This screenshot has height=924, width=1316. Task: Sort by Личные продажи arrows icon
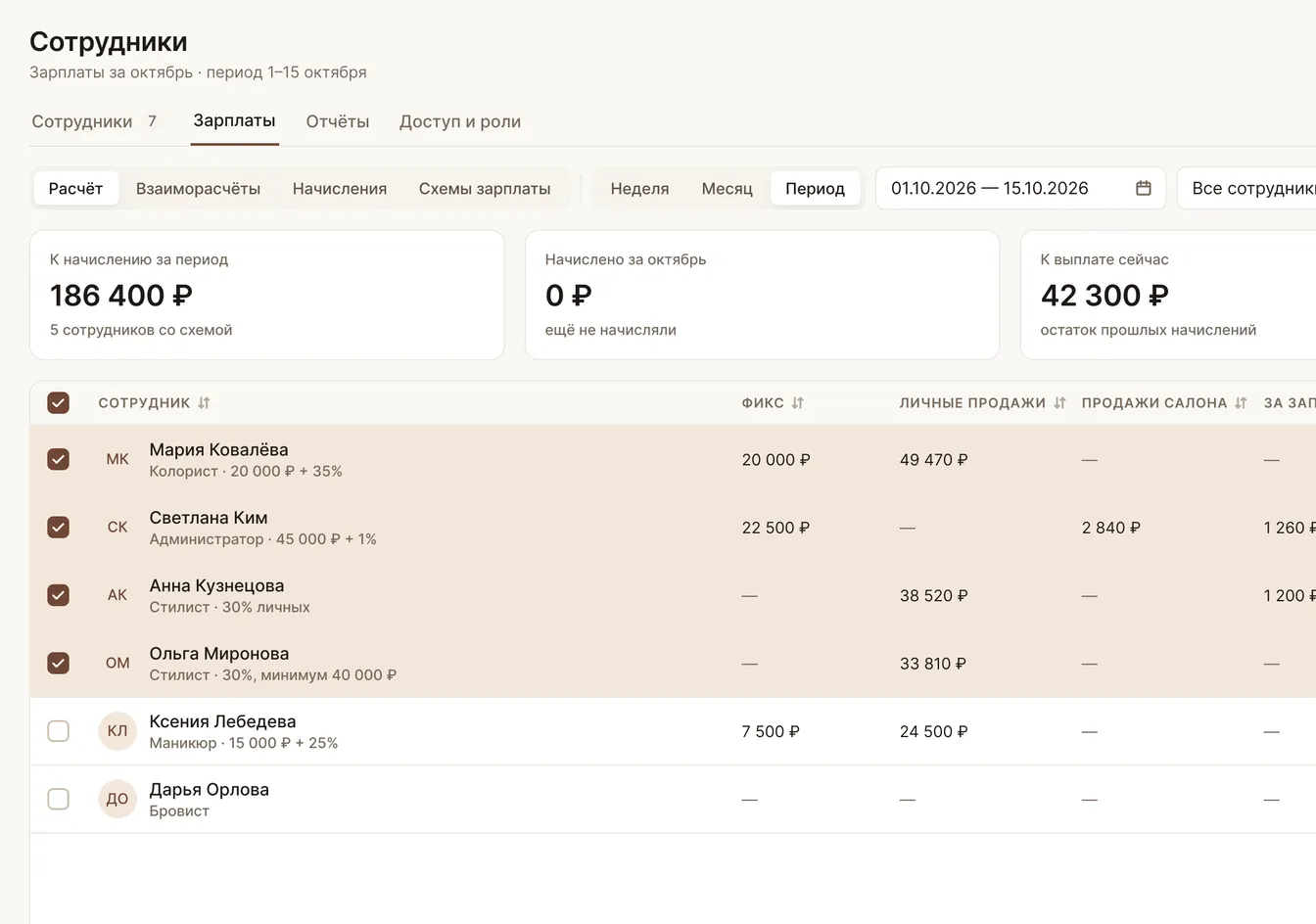[1059, 403]
